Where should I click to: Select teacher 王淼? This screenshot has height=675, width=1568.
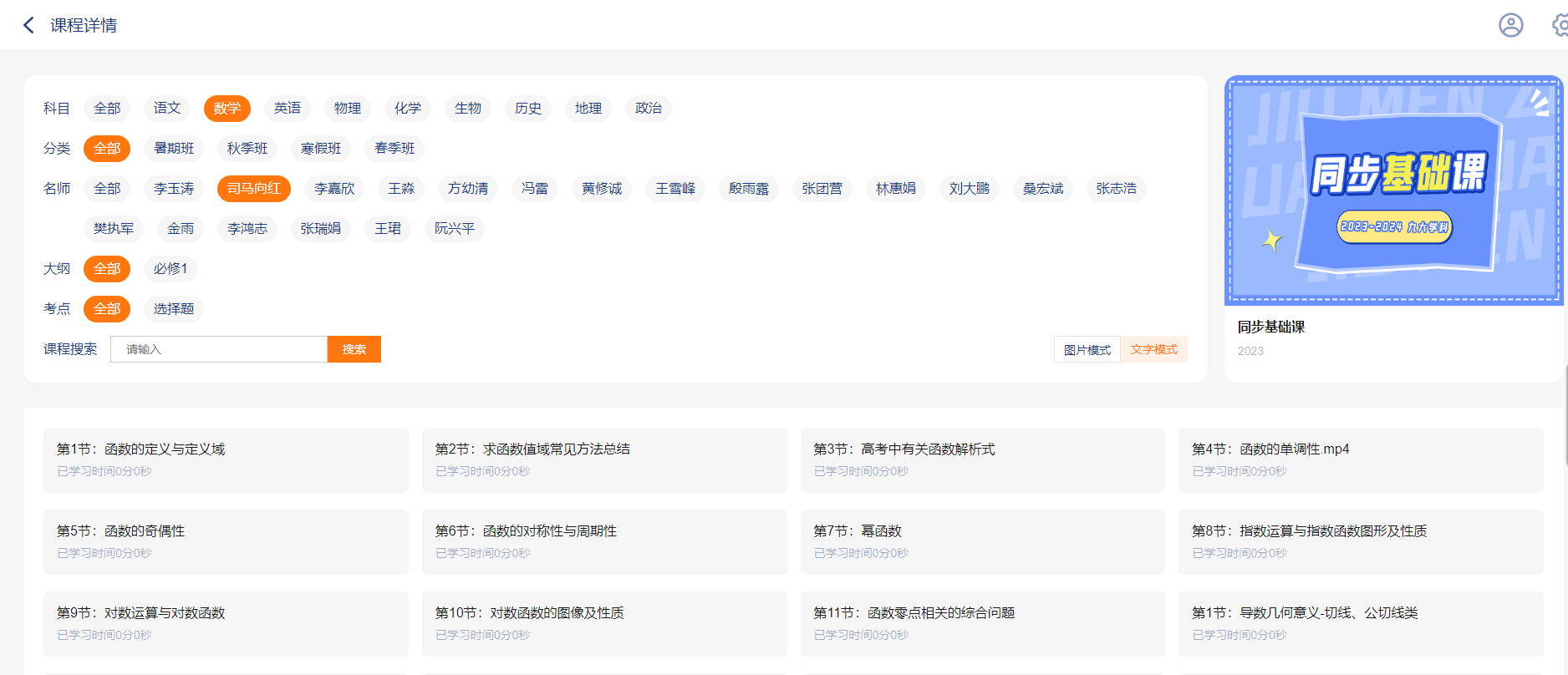point(401,188)
